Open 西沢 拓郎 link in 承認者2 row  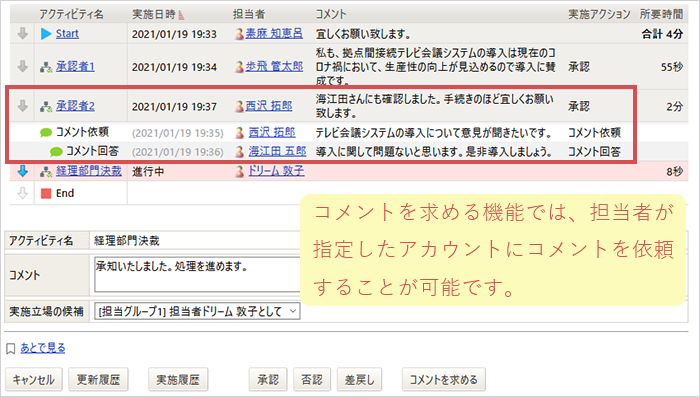point(269,106)
